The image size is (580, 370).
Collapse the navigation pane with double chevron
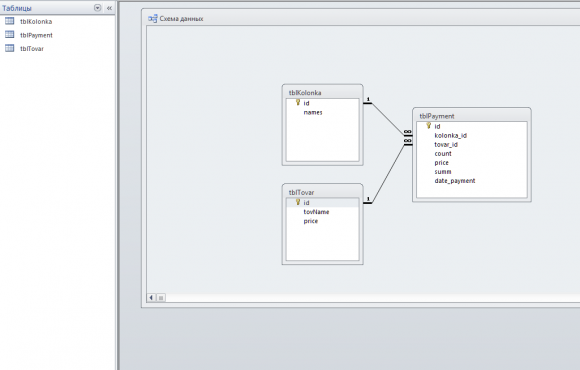[x=109, y=8]
